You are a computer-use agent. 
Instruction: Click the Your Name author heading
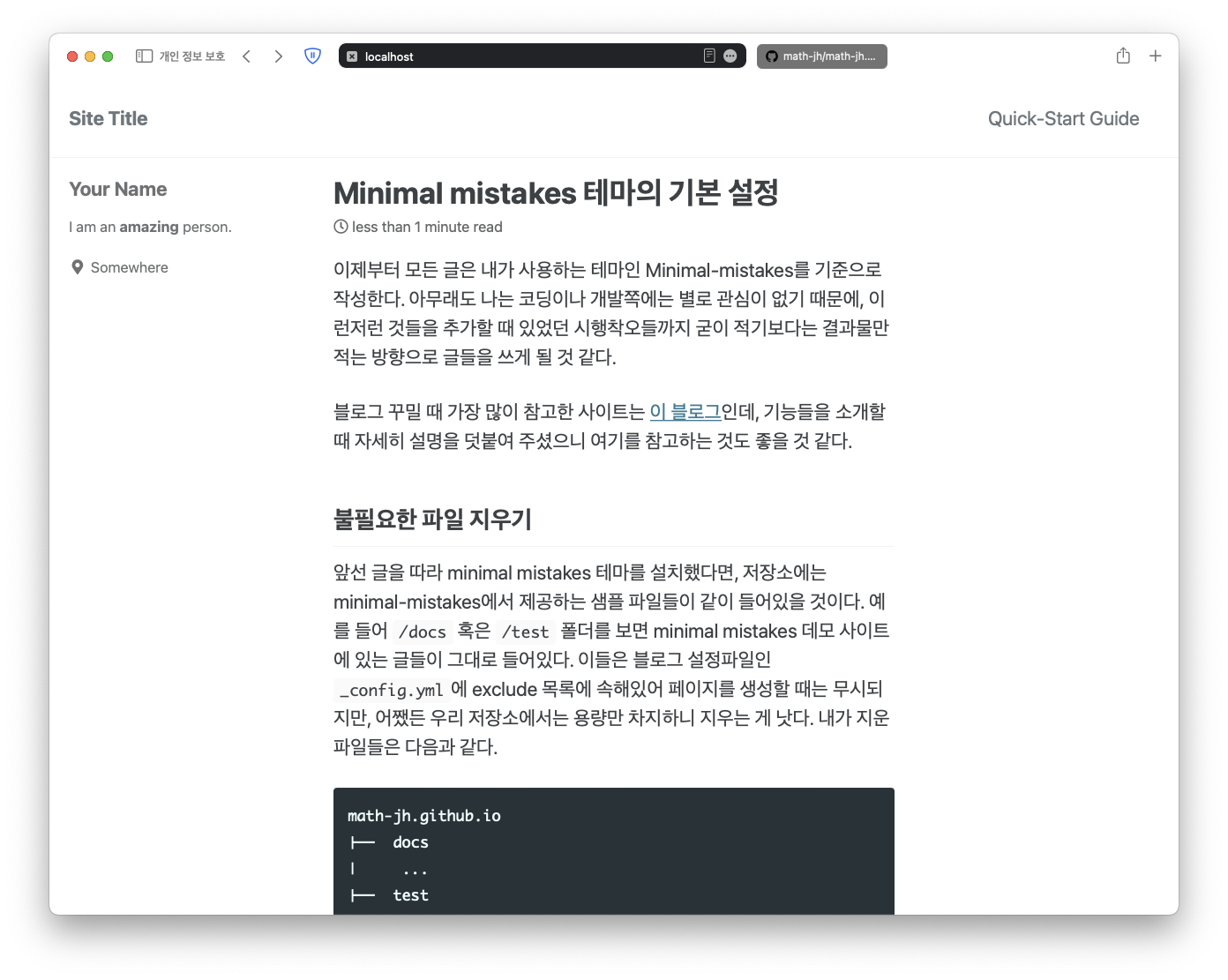coord(117,189)
